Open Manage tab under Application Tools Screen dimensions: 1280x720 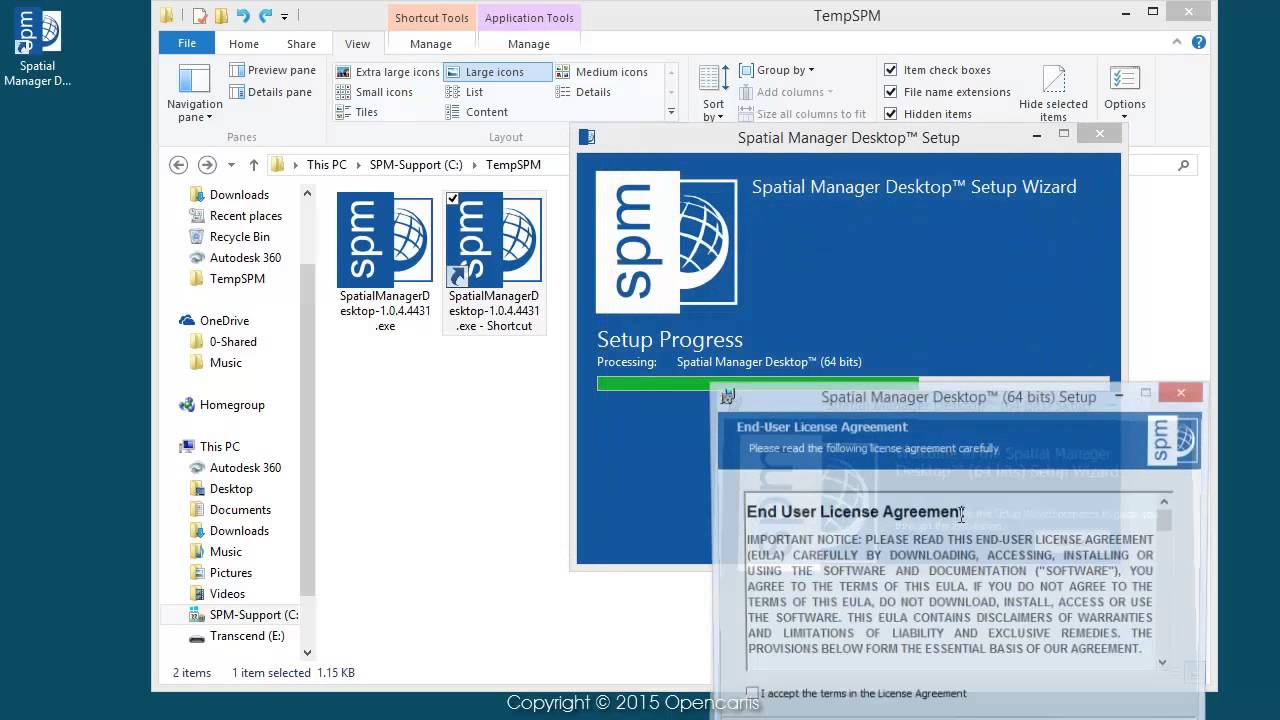tap(529, 44)
